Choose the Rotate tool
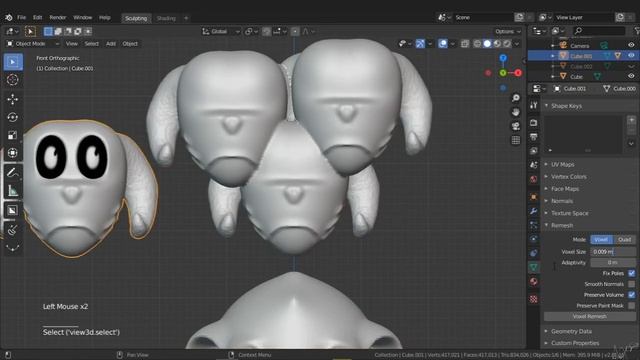Viewport: 640px width, 360px height. (x=13, y=117)
